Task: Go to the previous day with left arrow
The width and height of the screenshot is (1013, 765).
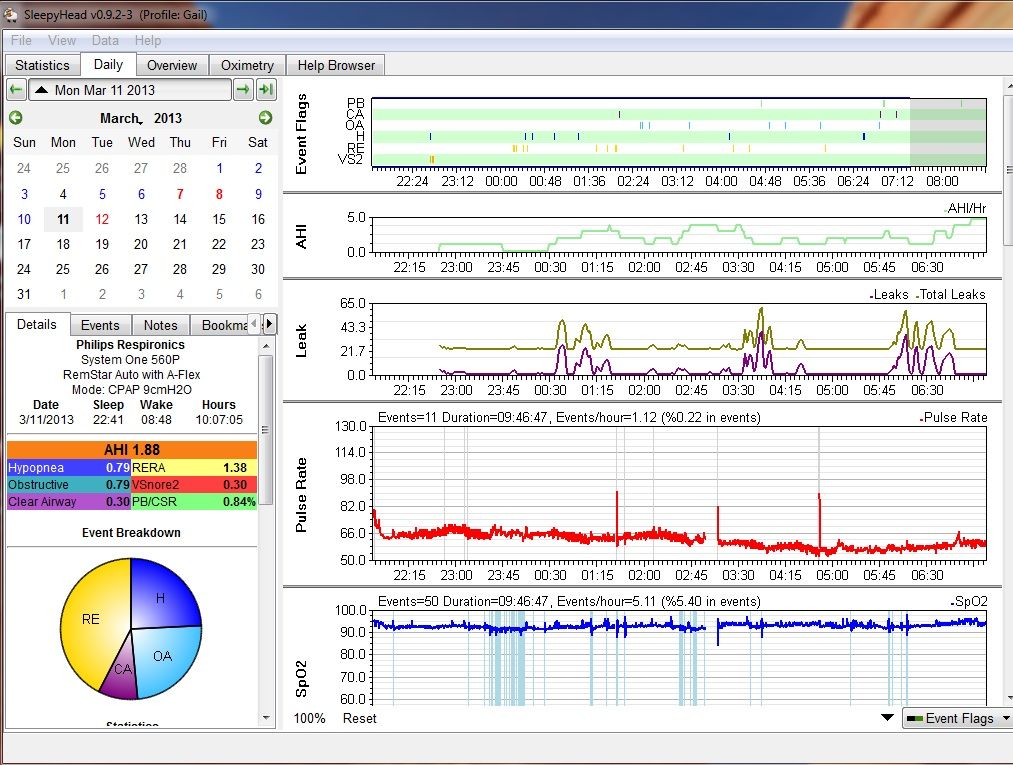Action: (x=16, y=90)
